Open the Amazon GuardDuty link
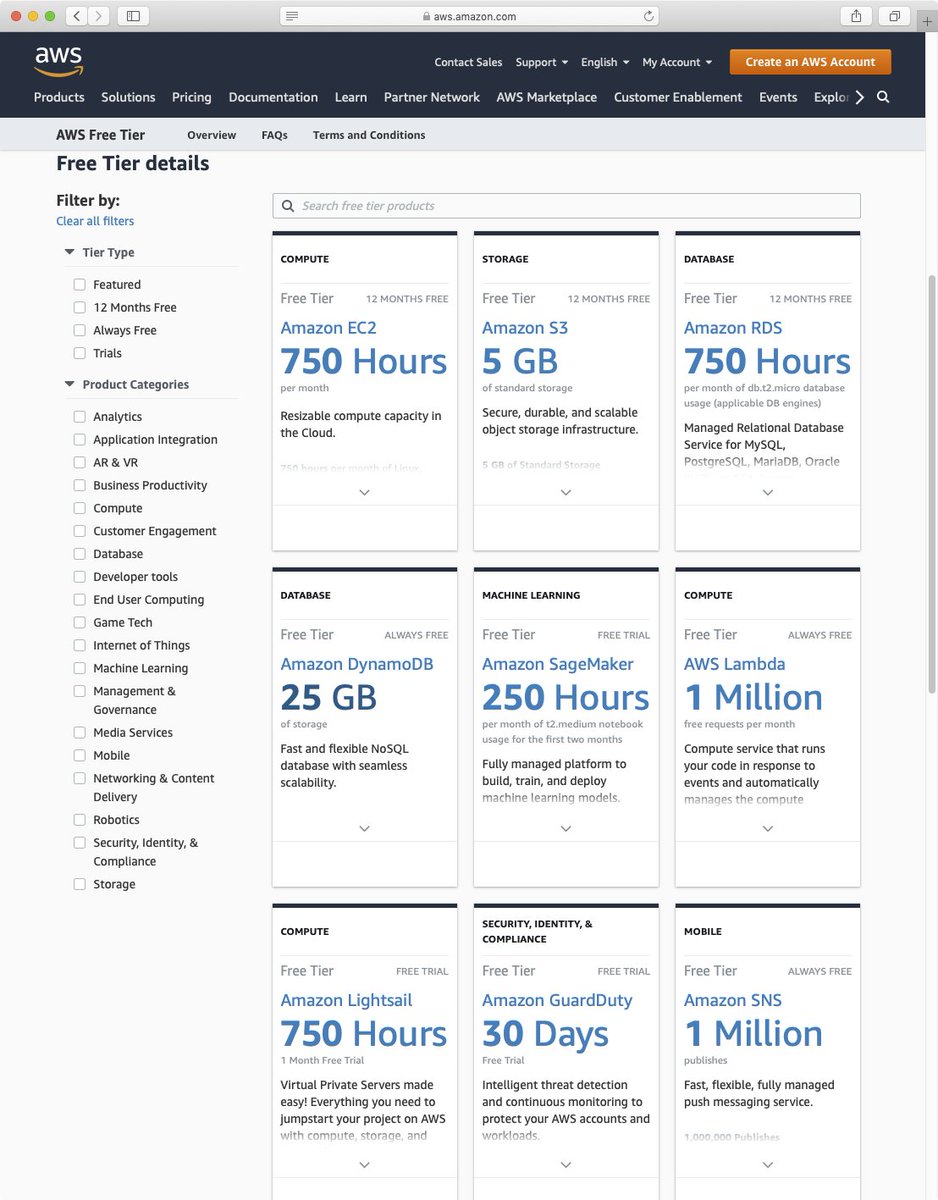This screenshot has height=1200, width=938. 557,1000
